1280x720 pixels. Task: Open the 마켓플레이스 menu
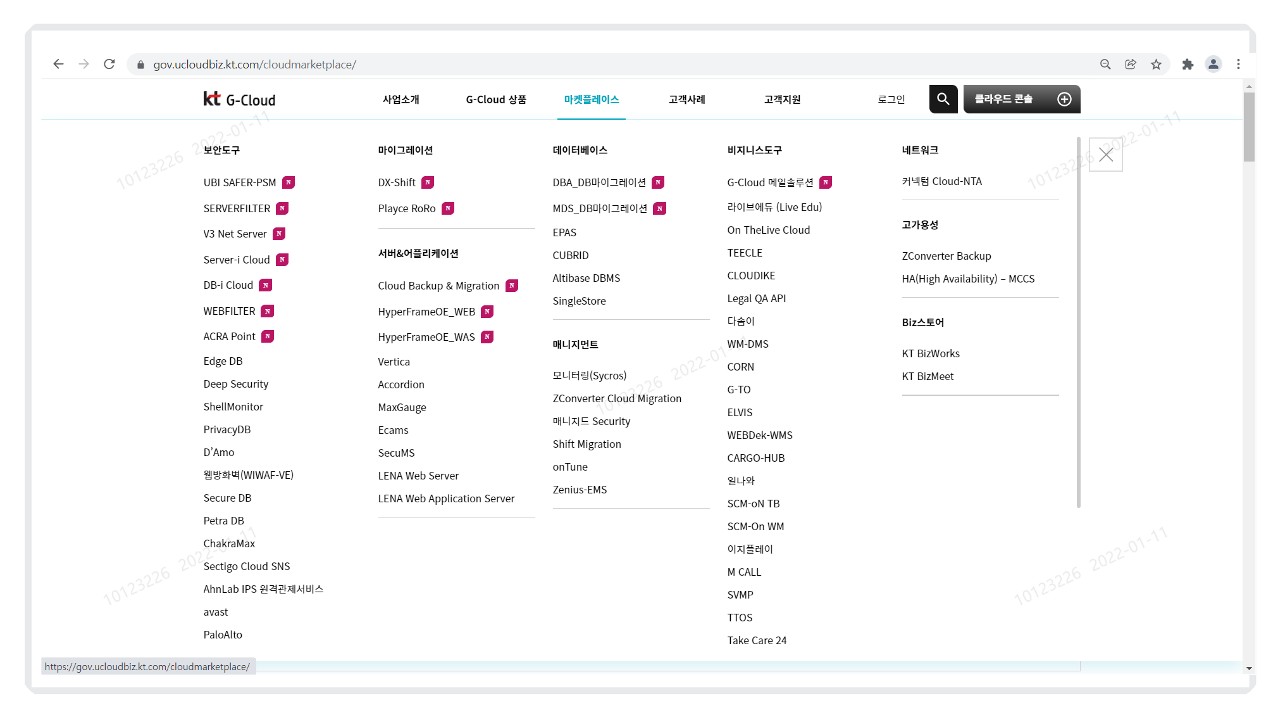pos(591,99)
